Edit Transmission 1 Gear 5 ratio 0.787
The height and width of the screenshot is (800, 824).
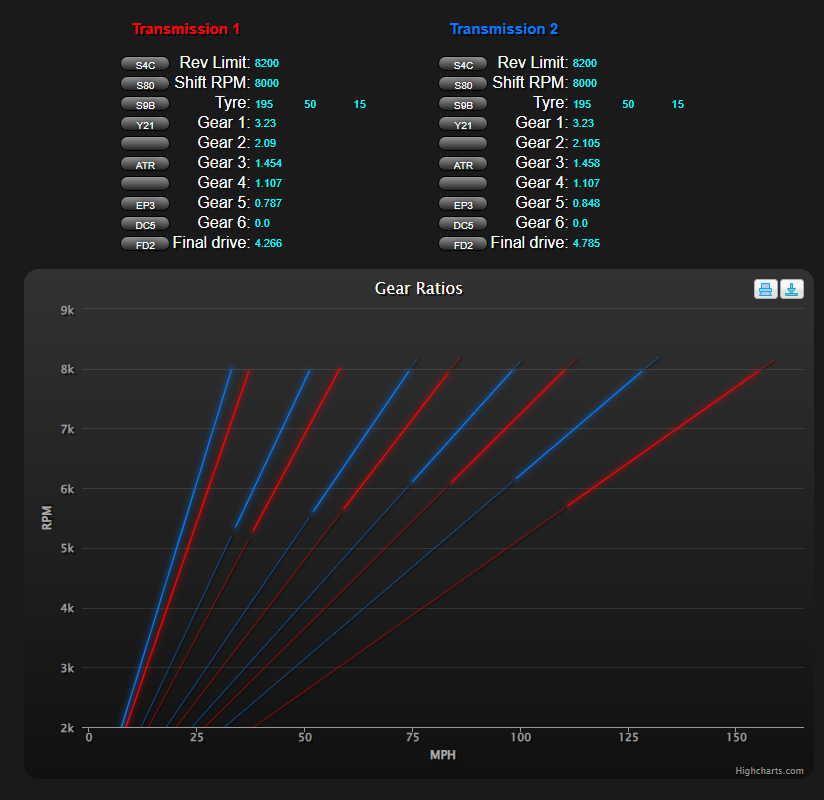coord(269,203)
